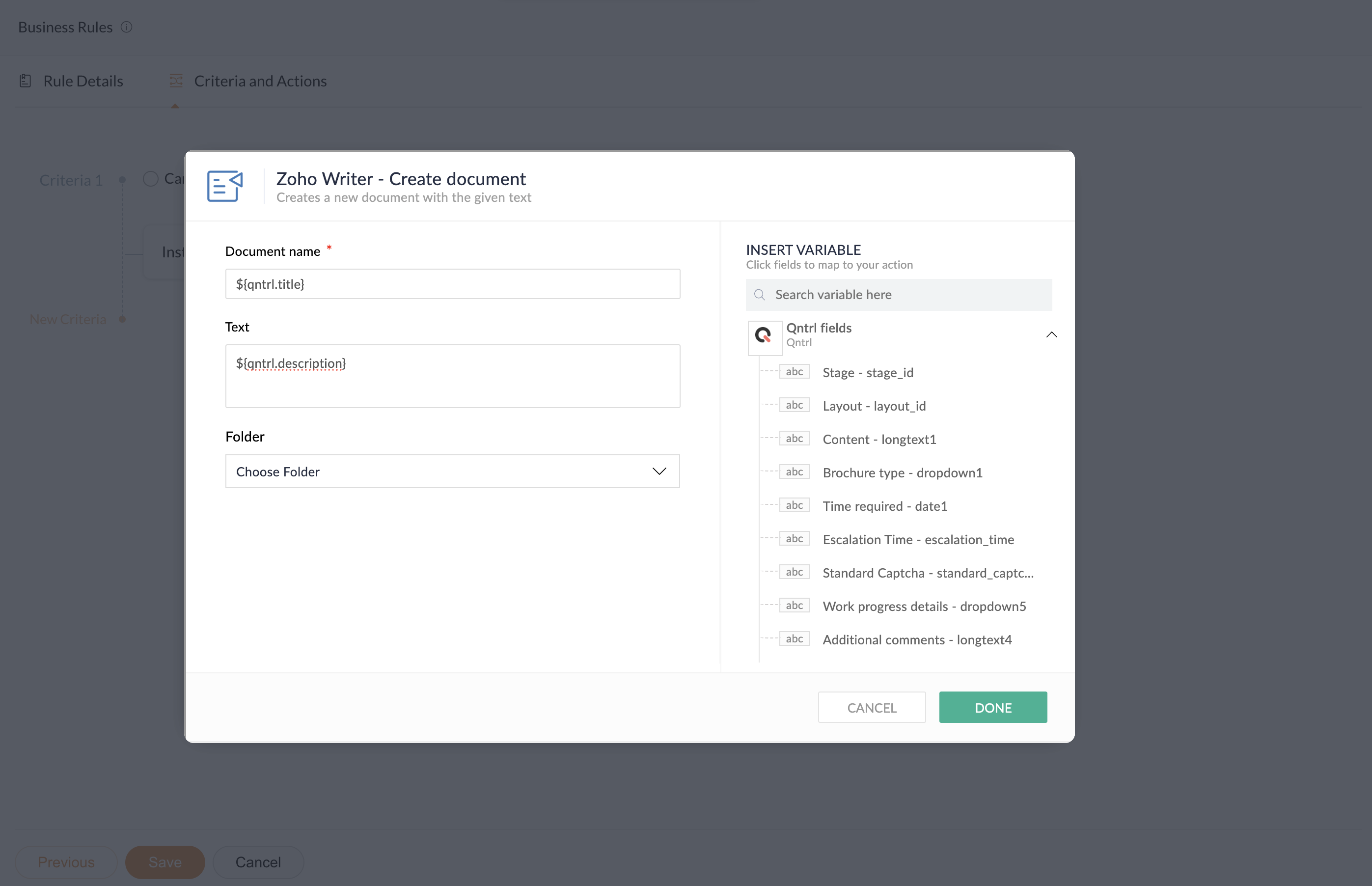
Task: Click the CANCEL button in dialog
Action: (x=872, y=708)
